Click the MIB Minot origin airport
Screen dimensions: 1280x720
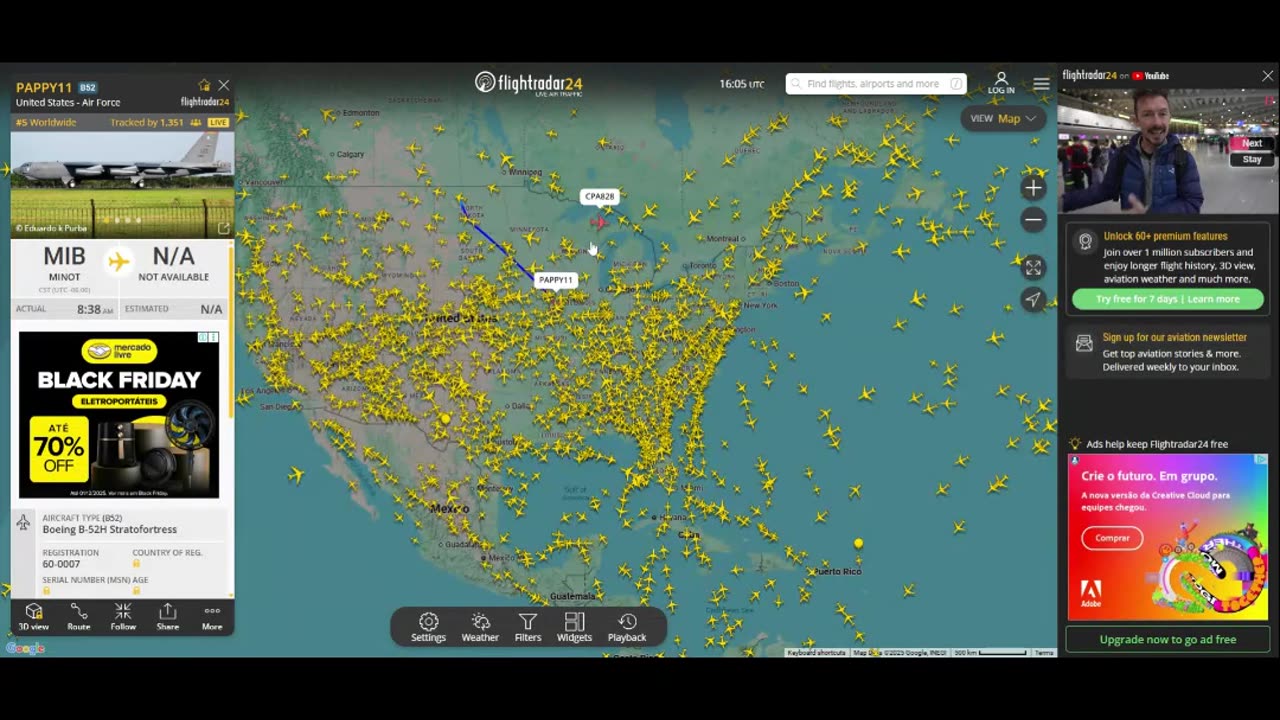(64, 263)
